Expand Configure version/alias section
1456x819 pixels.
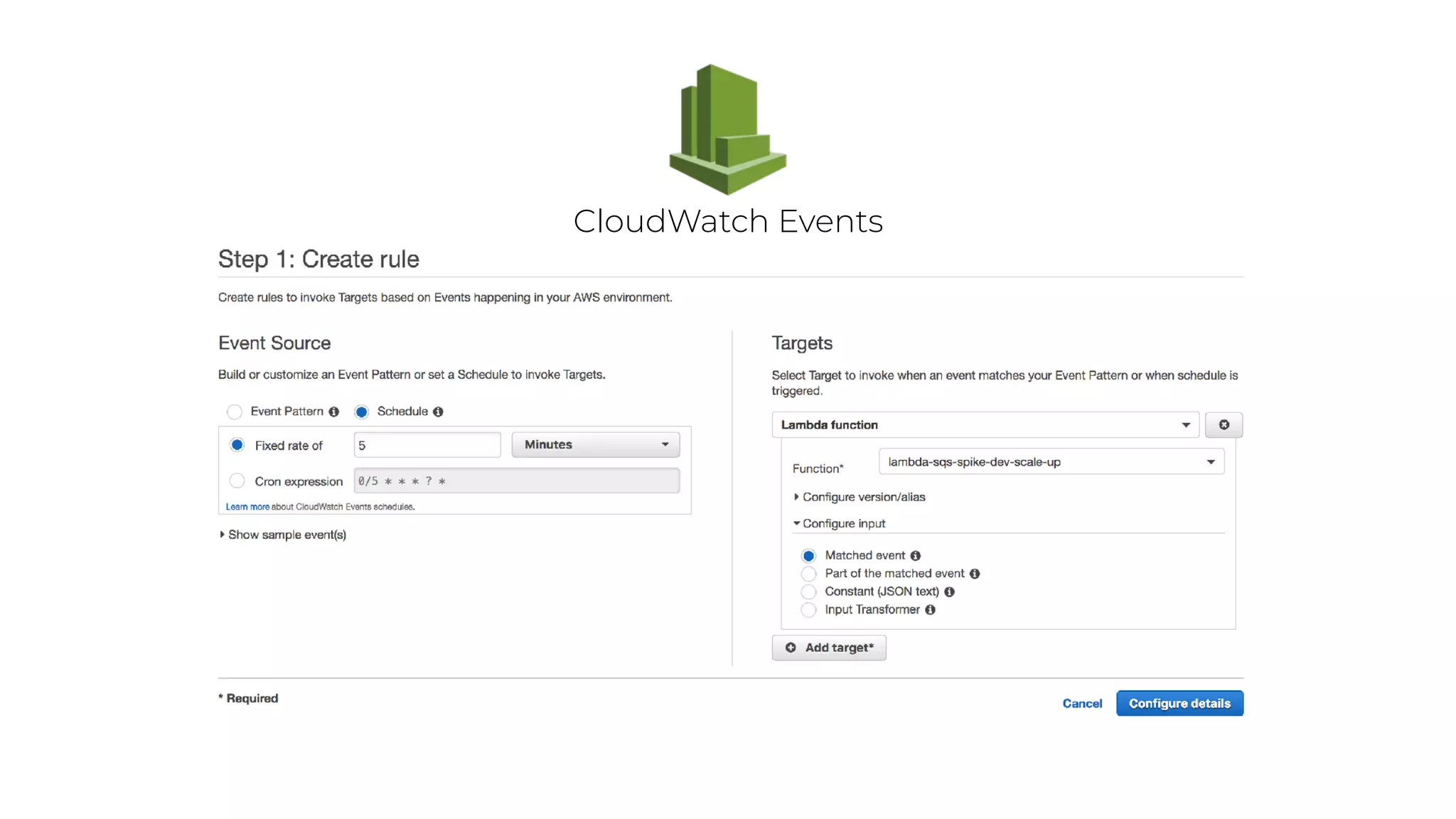click(x=860, y=497)
